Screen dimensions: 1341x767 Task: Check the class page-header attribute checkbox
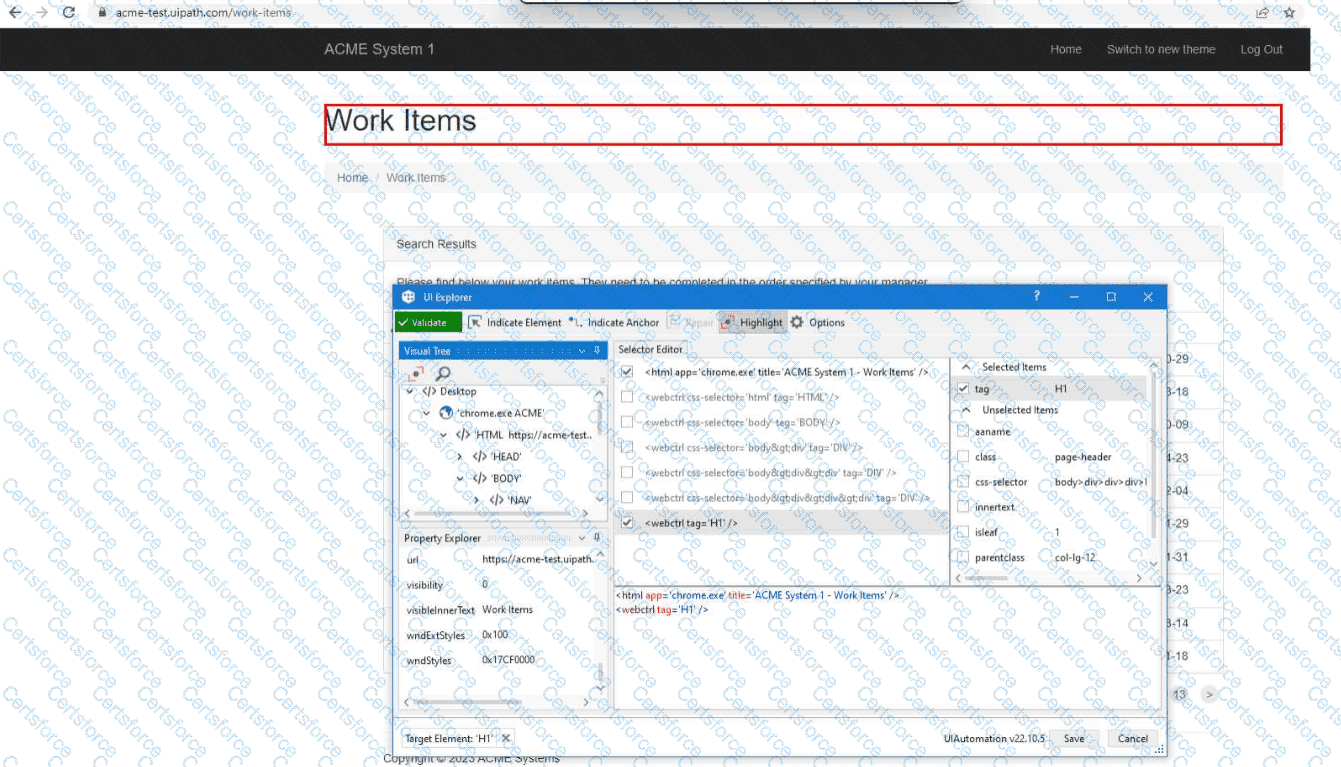coord(963,457)
